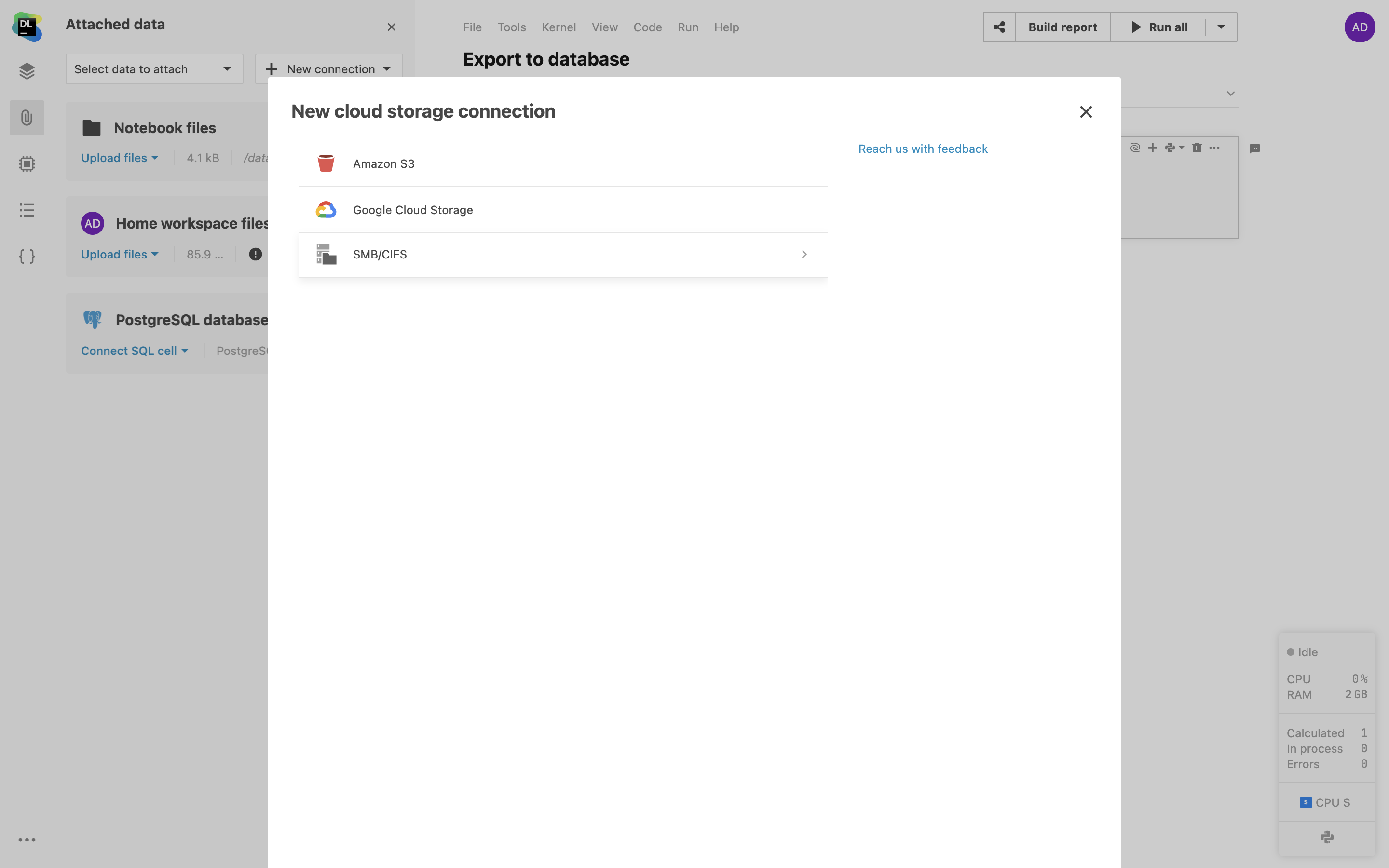Click the Reach us with feedback link
This screenshot has width=1389, height=868.
pos(923,149)
